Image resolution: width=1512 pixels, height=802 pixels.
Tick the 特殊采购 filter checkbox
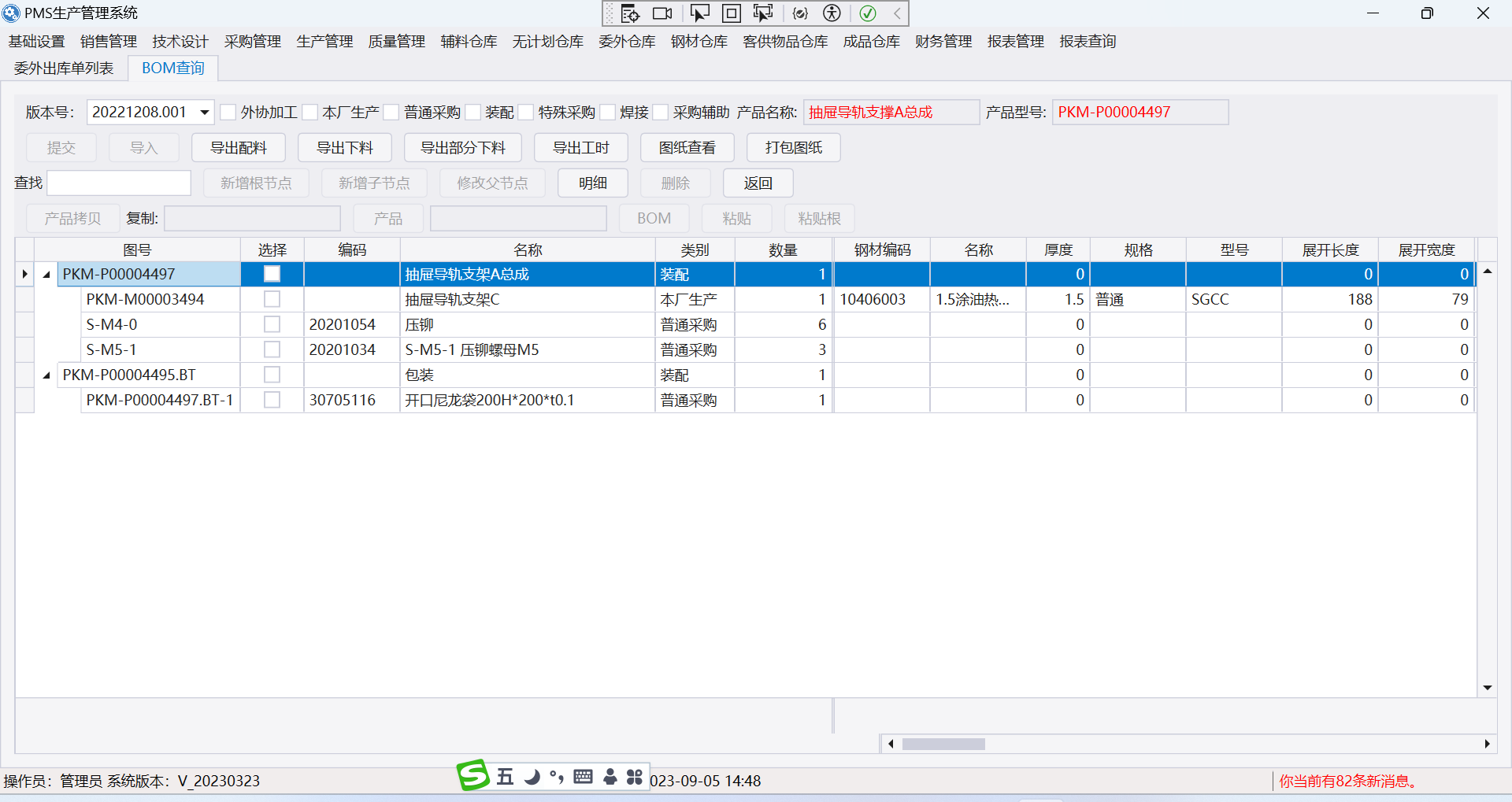click(x=526, y=112)
